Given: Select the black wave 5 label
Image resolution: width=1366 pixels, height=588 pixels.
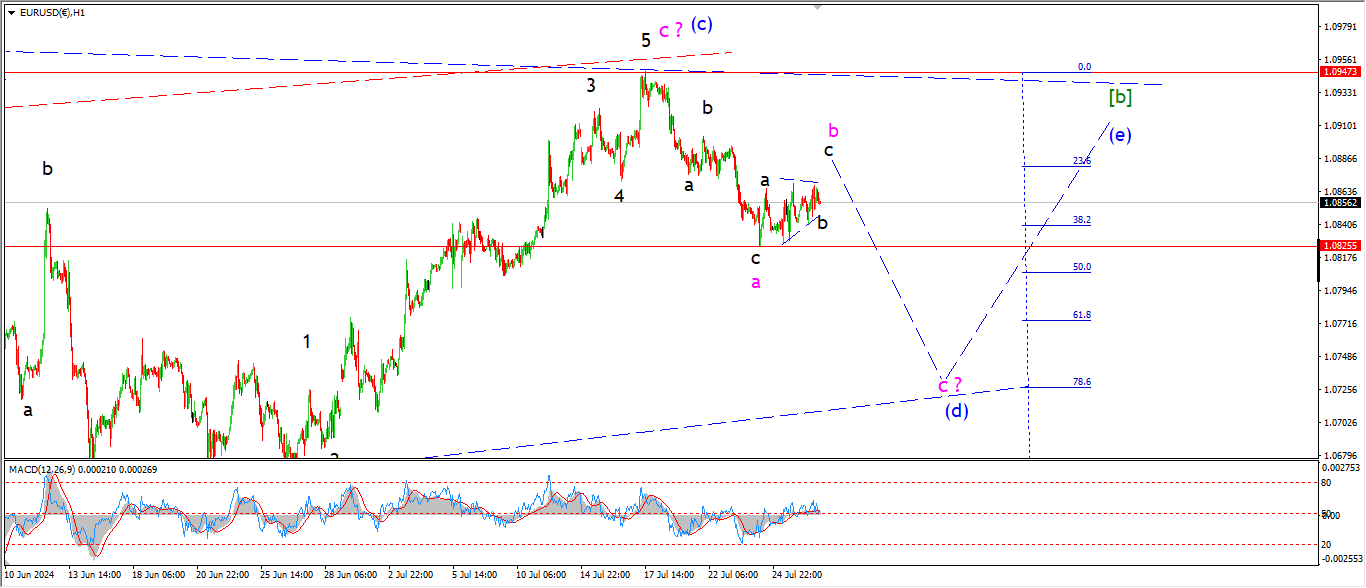Looking at the screenshot, I should pos(646,40).
